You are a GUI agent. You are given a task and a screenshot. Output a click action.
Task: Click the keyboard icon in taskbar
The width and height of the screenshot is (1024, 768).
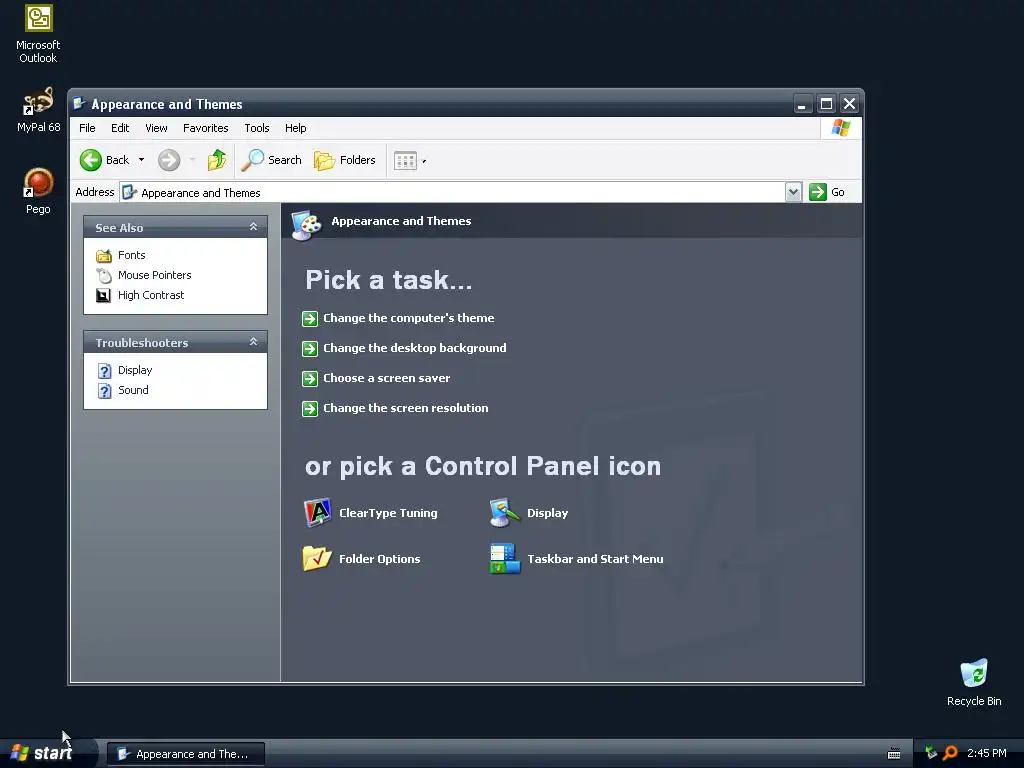tap(894, 754)
